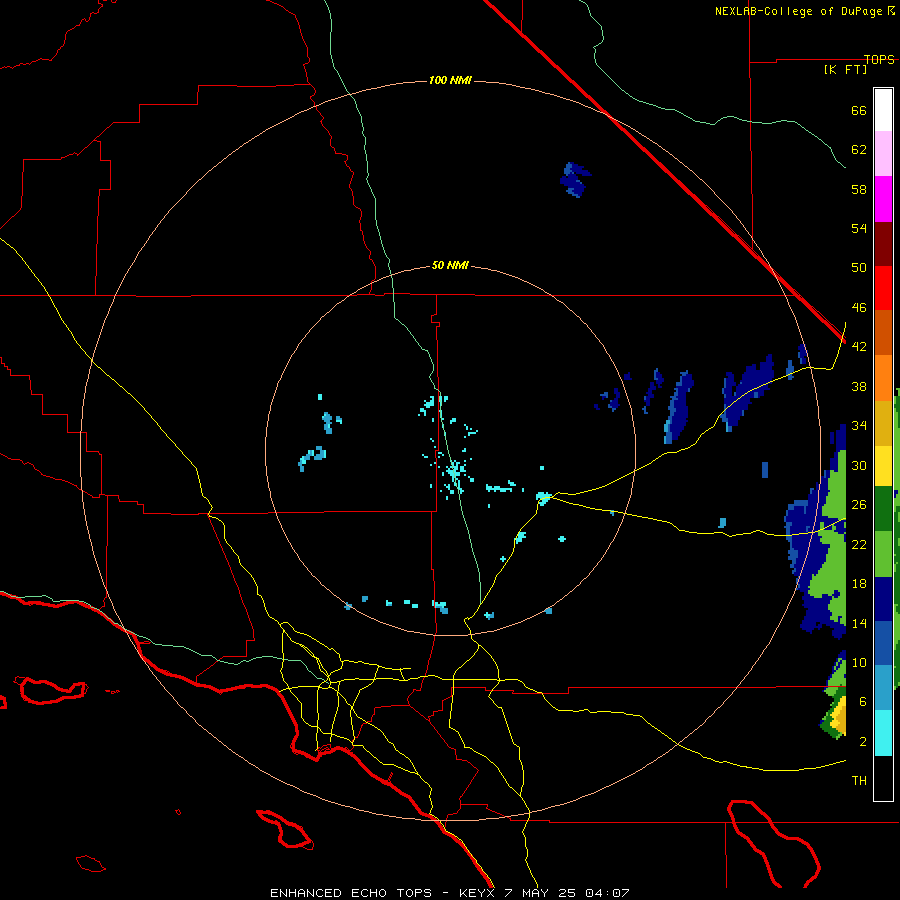The width and height of the screenshot is (900, 900).
Task: Click the dark orange legend swatch near 42
Action: (883, 333)
